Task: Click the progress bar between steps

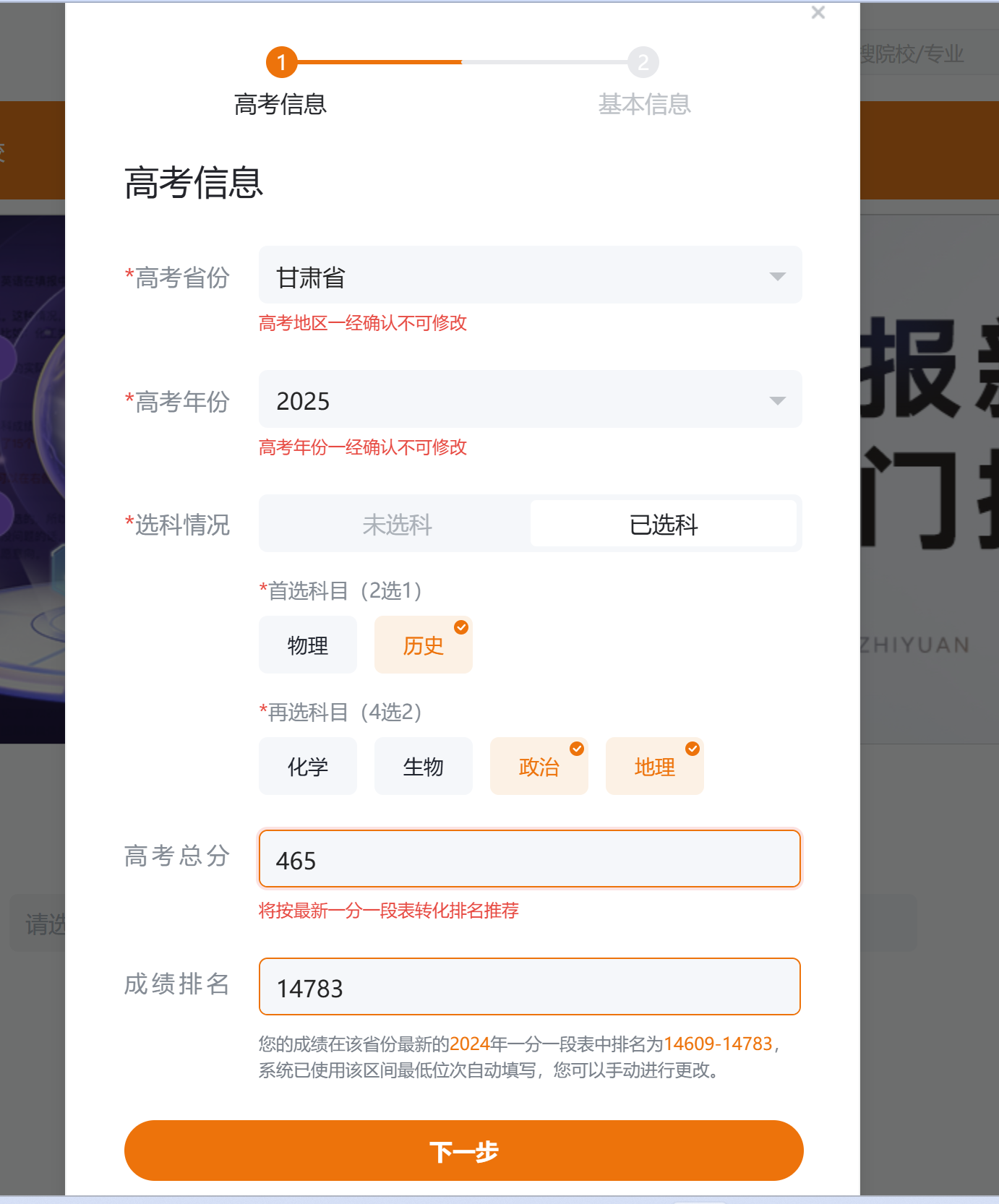Action: (463, 62)
